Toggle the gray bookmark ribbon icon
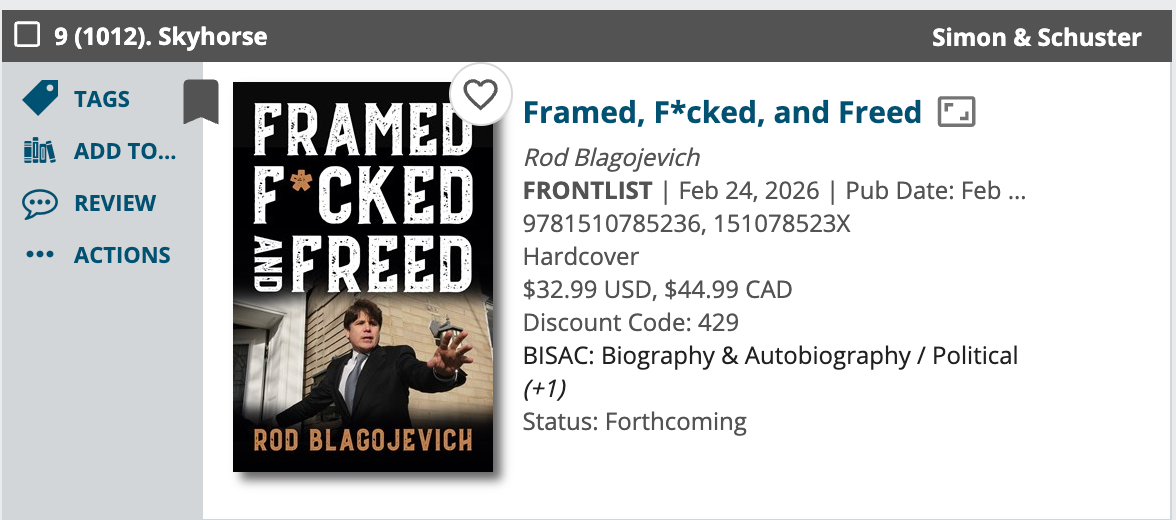The height and width of the screenshot is (520, 1176). [201, 101]
